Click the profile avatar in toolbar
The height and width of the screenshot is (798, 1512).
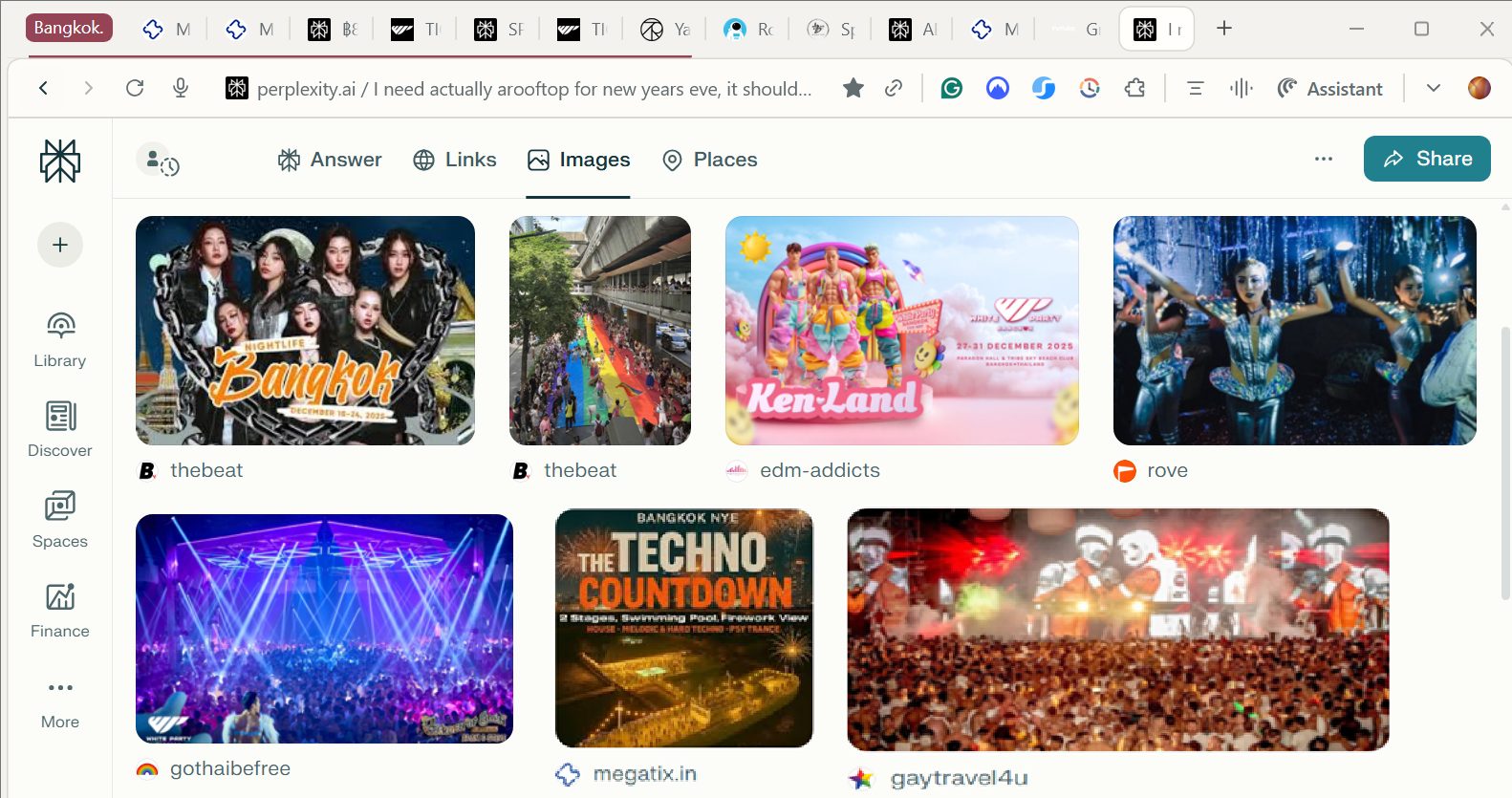pyautogui.click(x=1480, y=88)
